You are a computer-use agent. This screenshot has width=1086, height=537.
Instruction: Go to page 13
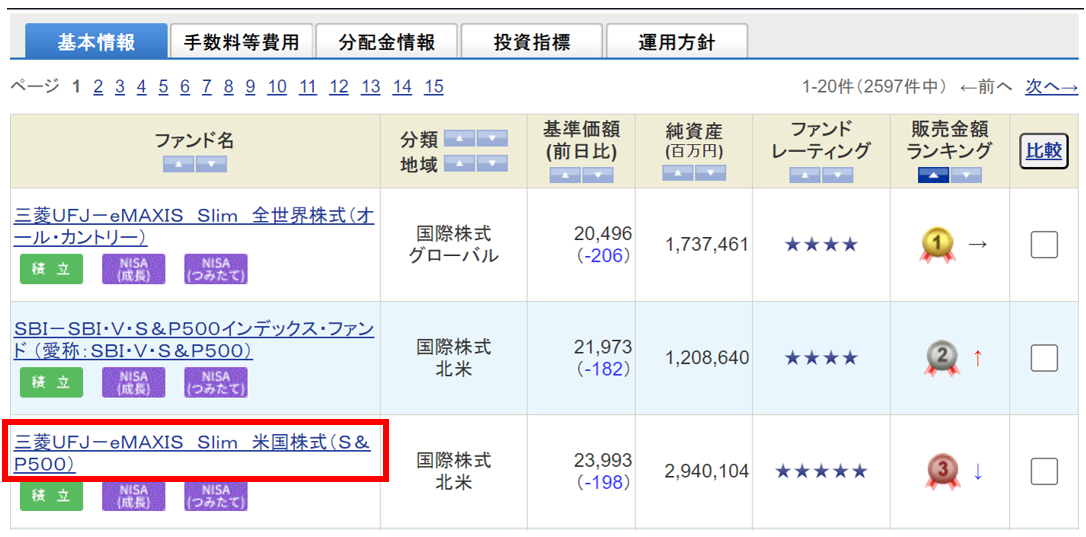371,87
